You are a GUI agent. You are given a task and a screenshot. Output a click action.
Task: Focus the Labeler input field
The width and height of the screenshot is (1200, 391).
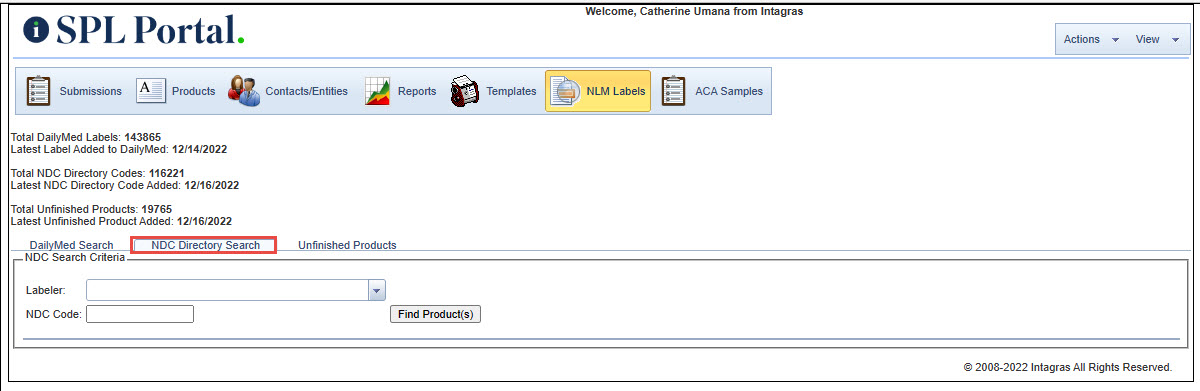tap(228, 290)
